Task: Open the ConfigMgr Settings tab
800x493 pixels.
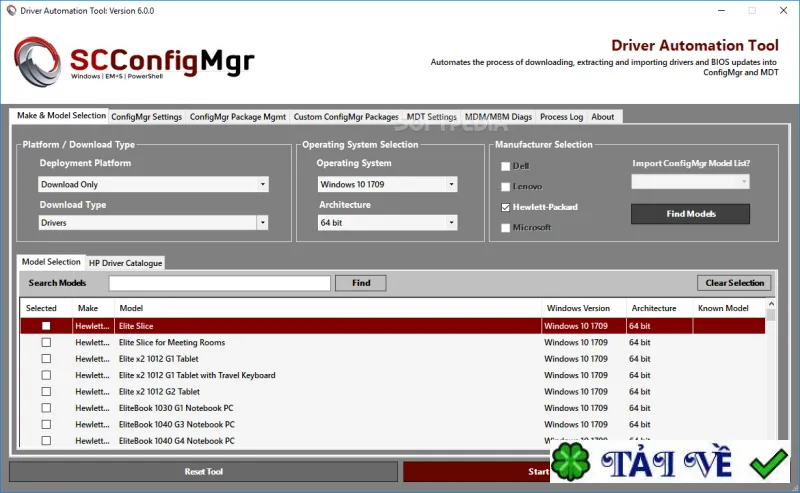Action: coord(146,117)
